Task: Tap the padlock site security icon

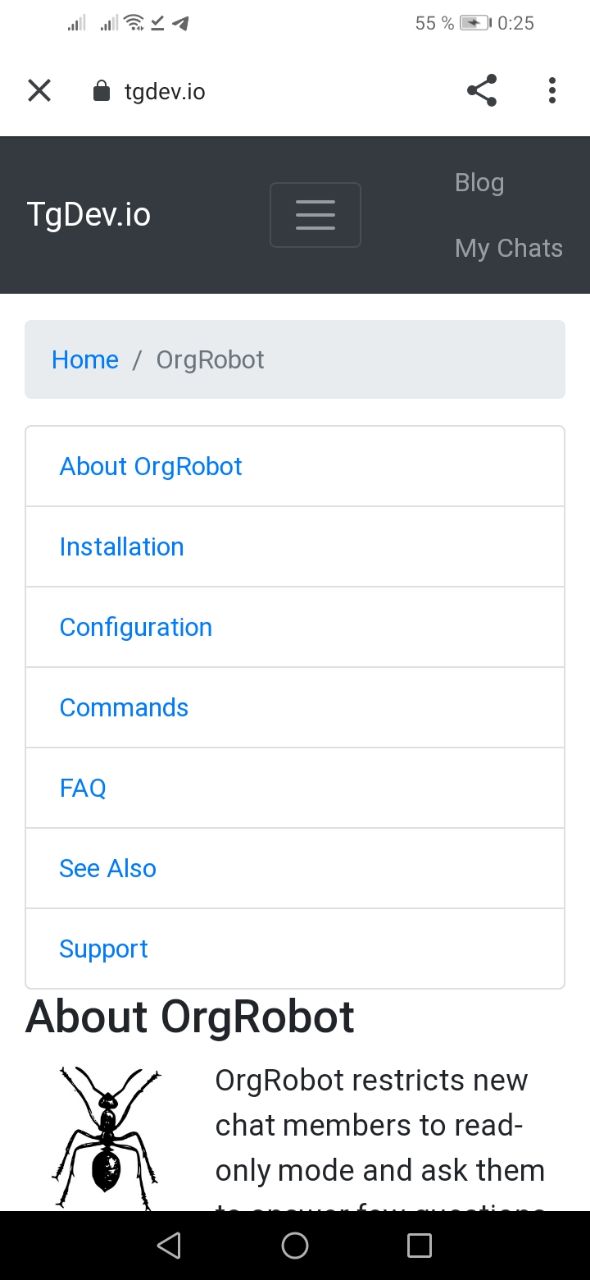Action: click(x=100, y=91)
